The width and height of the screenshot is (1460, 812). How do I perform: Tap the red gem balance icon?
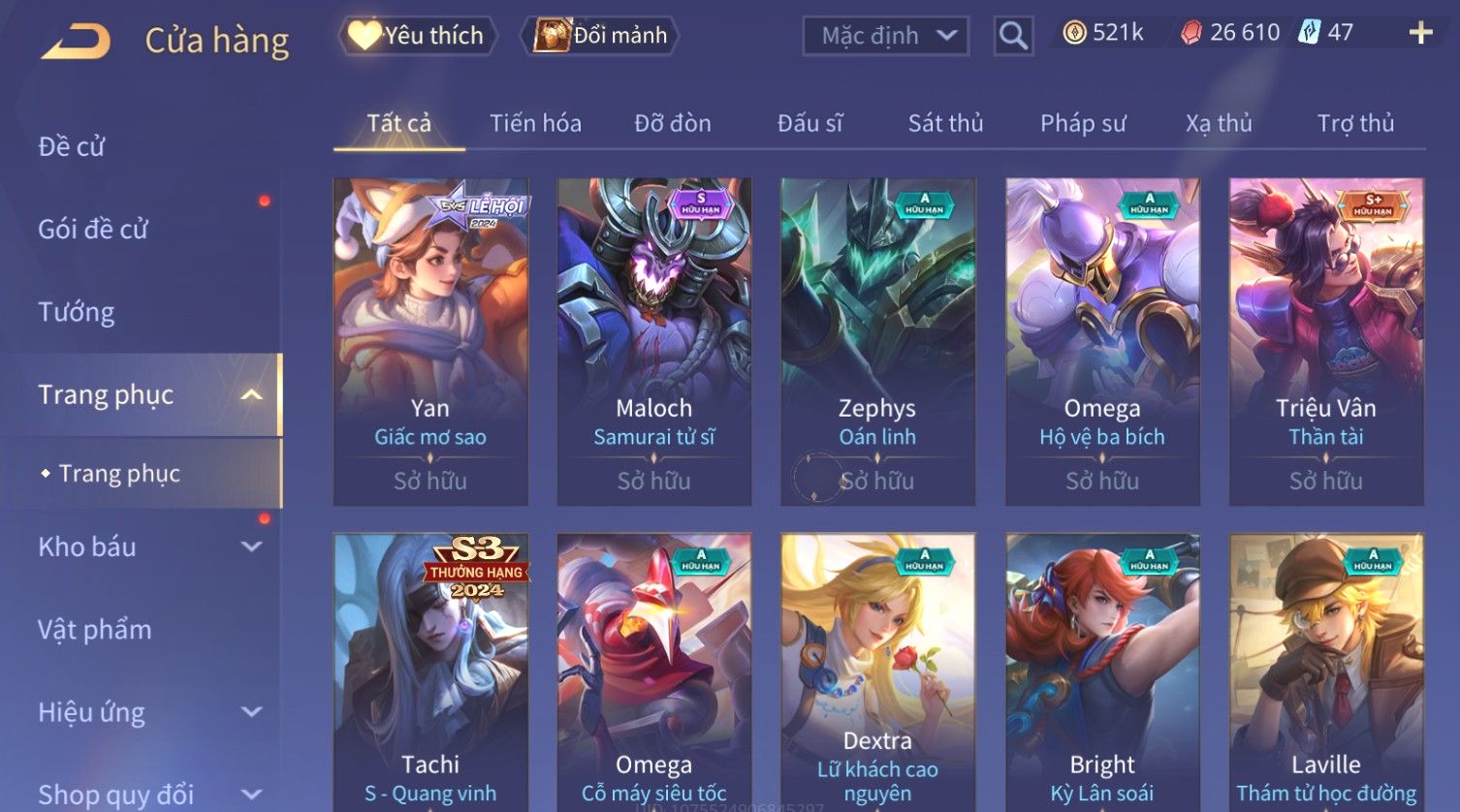coord(1190,33)
